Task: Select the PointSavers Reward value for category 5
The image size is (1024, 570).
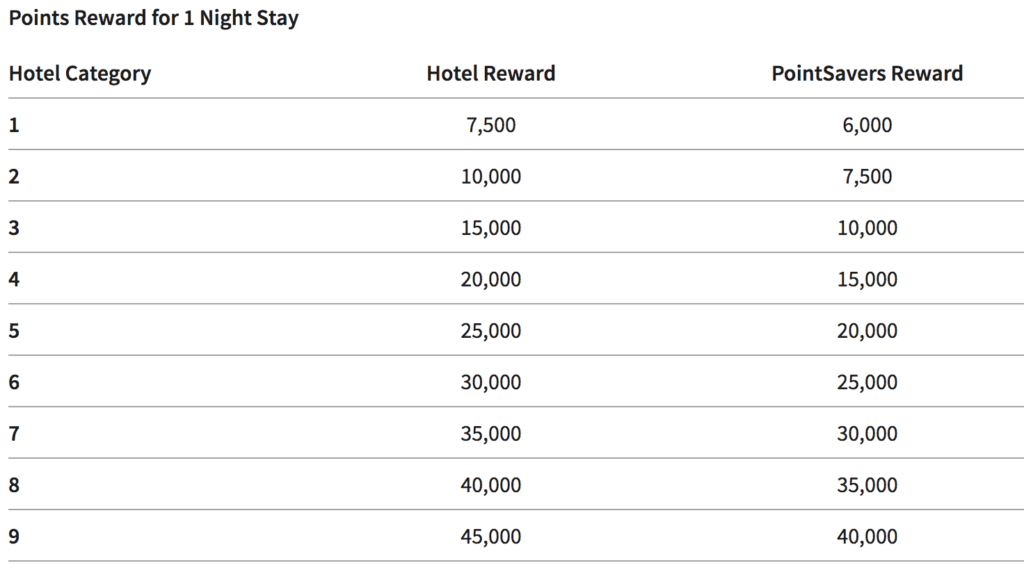Action: (x=867, y=331)
